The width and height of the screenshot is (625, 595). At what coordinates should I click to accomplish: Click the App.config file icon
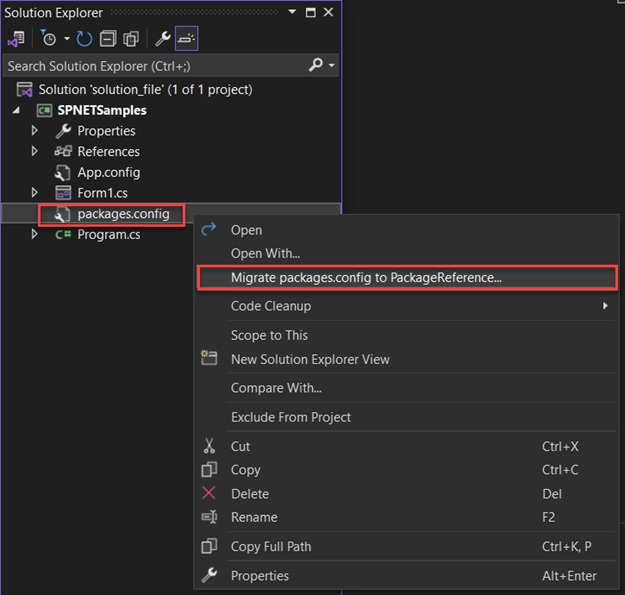(x=63, y=173)
